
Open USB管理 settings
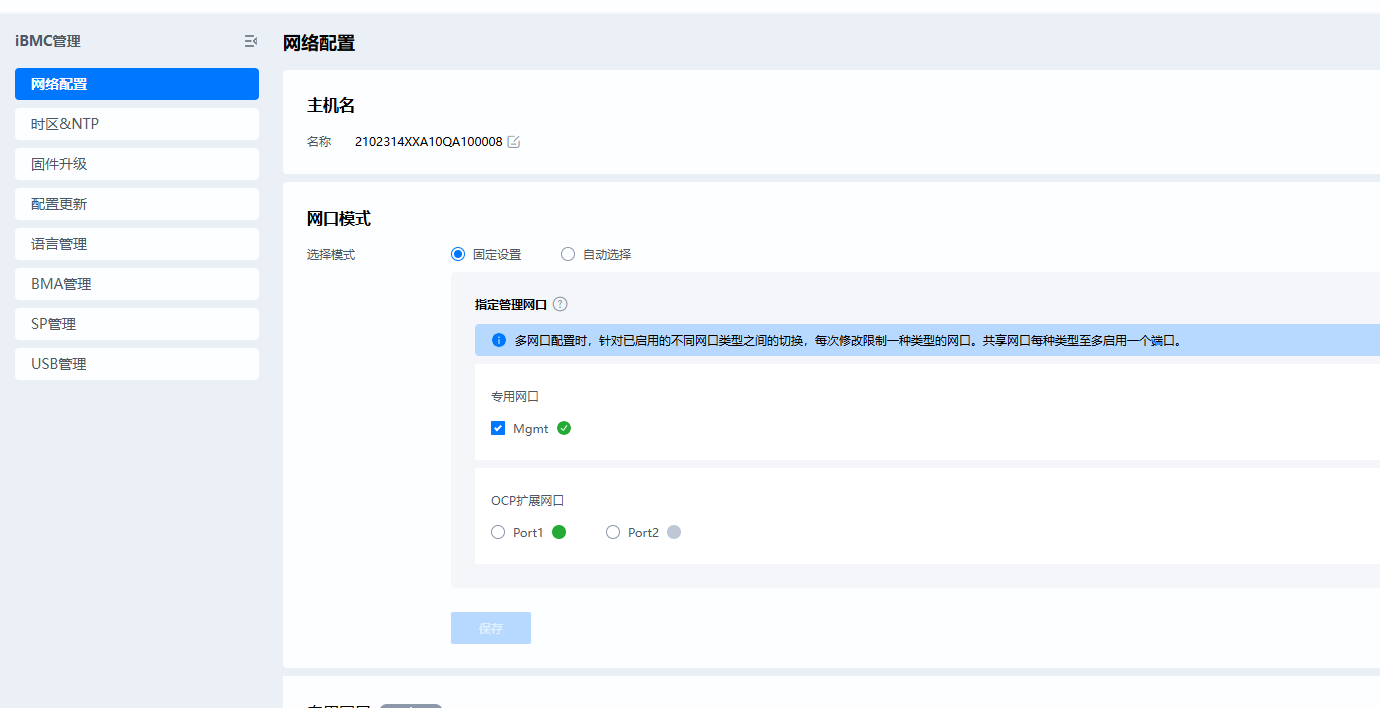[137, 364]
